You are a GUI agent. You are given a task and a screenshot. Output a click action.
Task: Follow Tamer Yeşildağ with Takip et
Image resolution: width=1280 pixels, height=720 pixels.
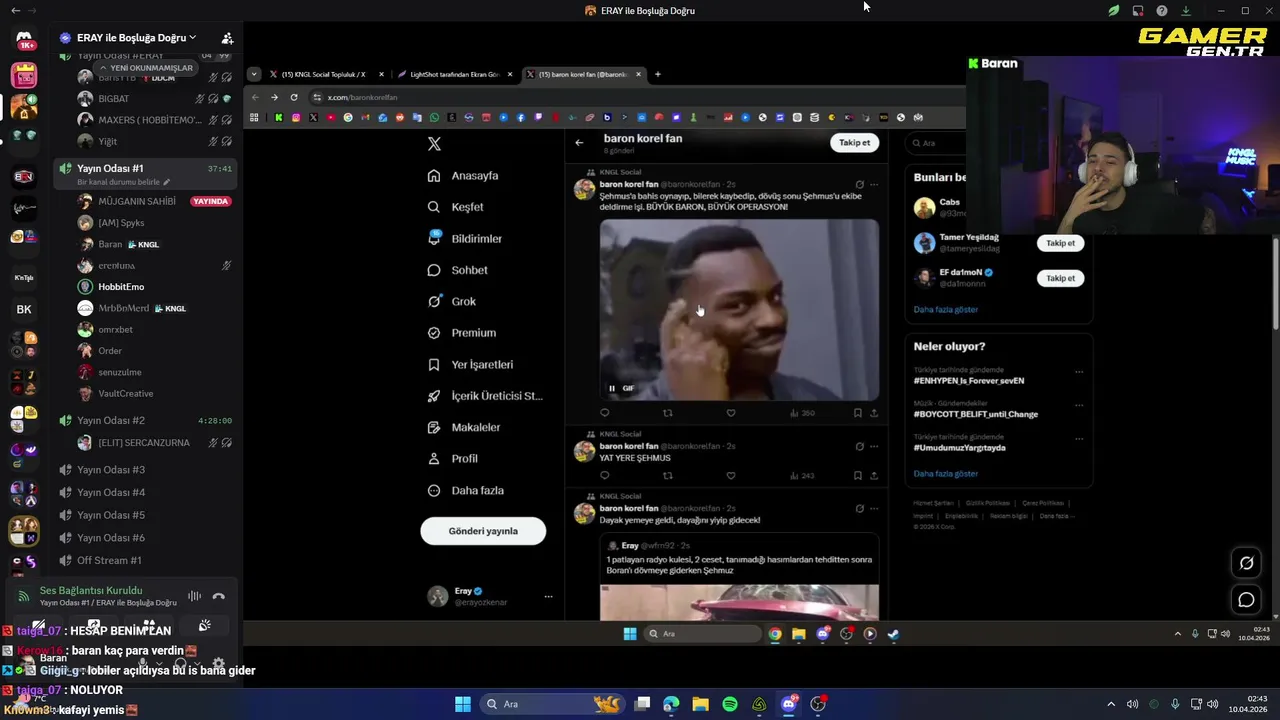click(x=1060, y=243)
